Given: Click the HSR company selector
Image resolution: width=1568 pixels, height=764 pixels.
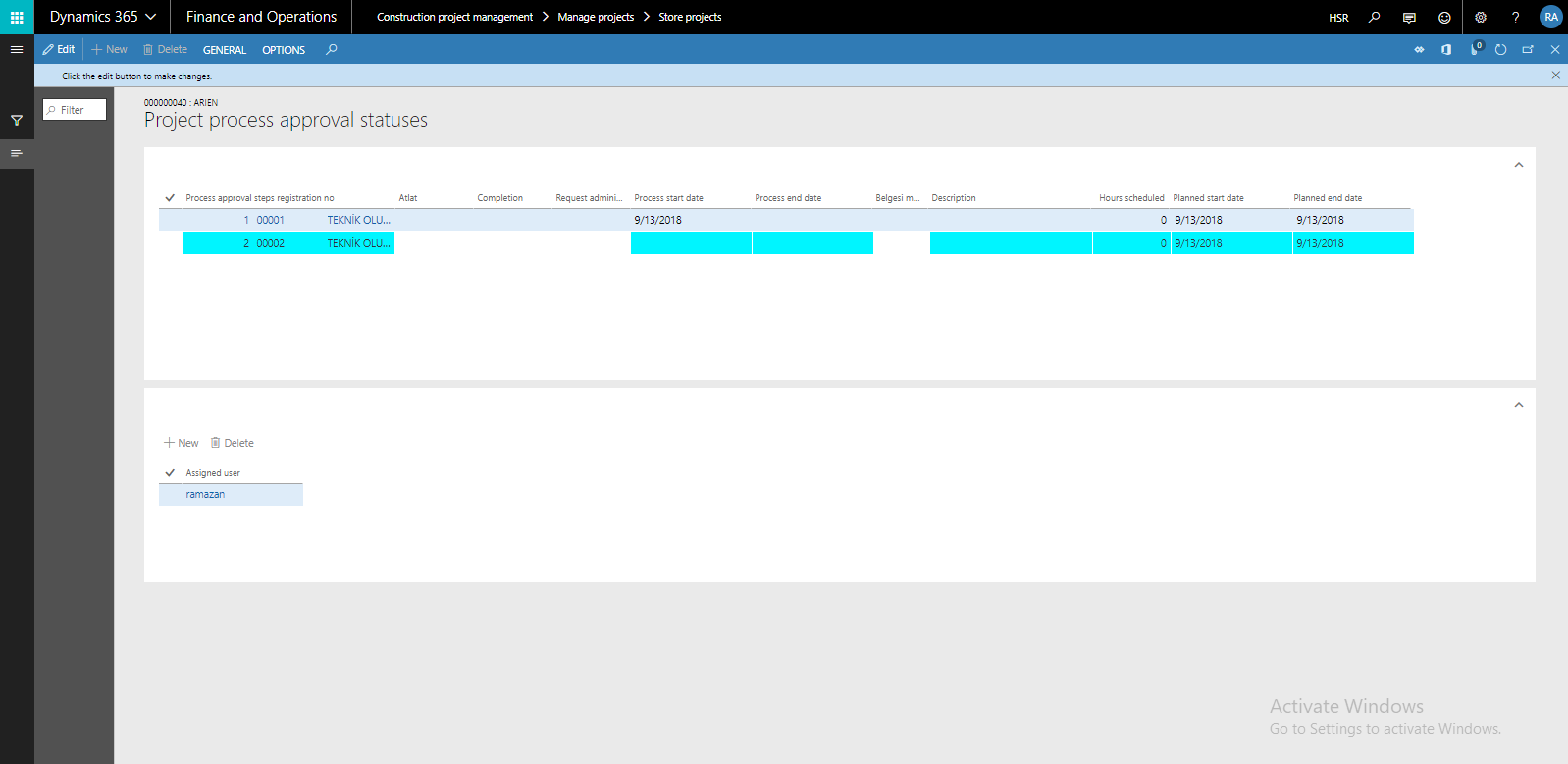Looking at the screenshot, I should point(1338,18).
